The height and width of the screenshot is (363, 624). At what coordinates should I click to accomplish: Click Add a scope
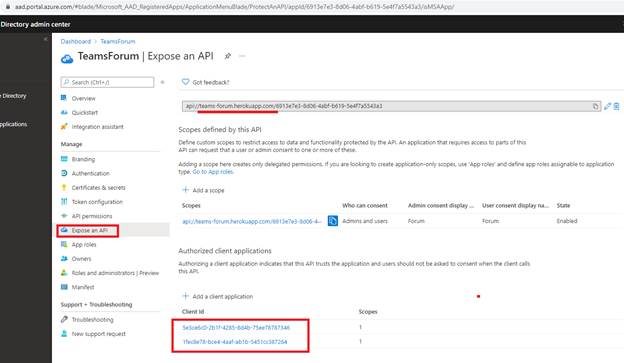(203, 190)
